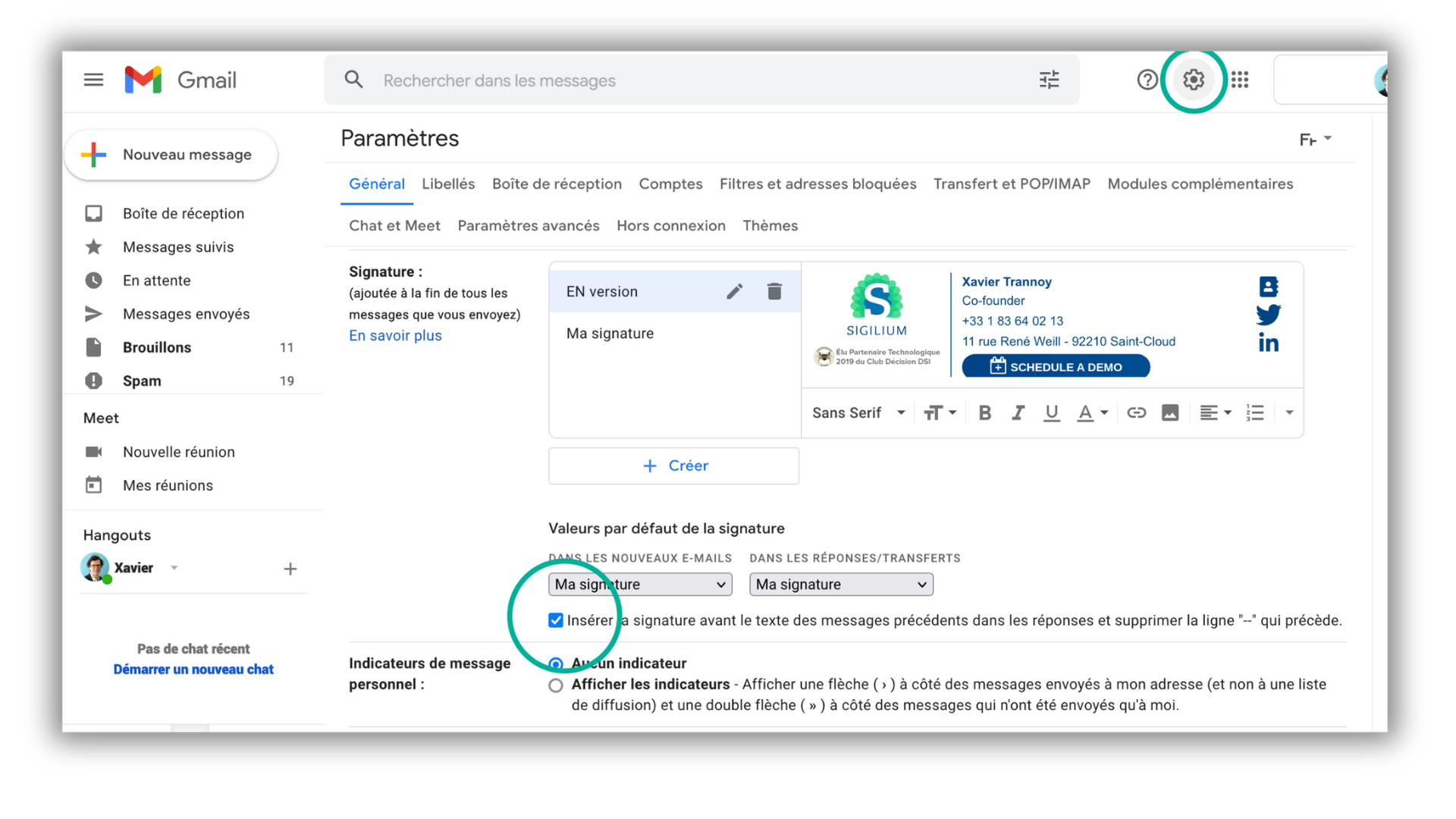The height and width of the screenshot is (819, 1456).
Task: Click the Créer signature button
Action: coord(673,466)
